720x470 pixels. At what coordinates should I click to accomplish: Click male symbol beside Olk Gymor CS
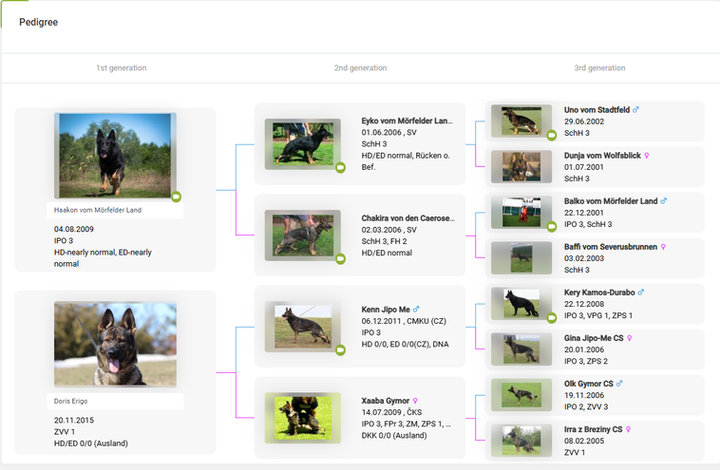coord(619,384)
